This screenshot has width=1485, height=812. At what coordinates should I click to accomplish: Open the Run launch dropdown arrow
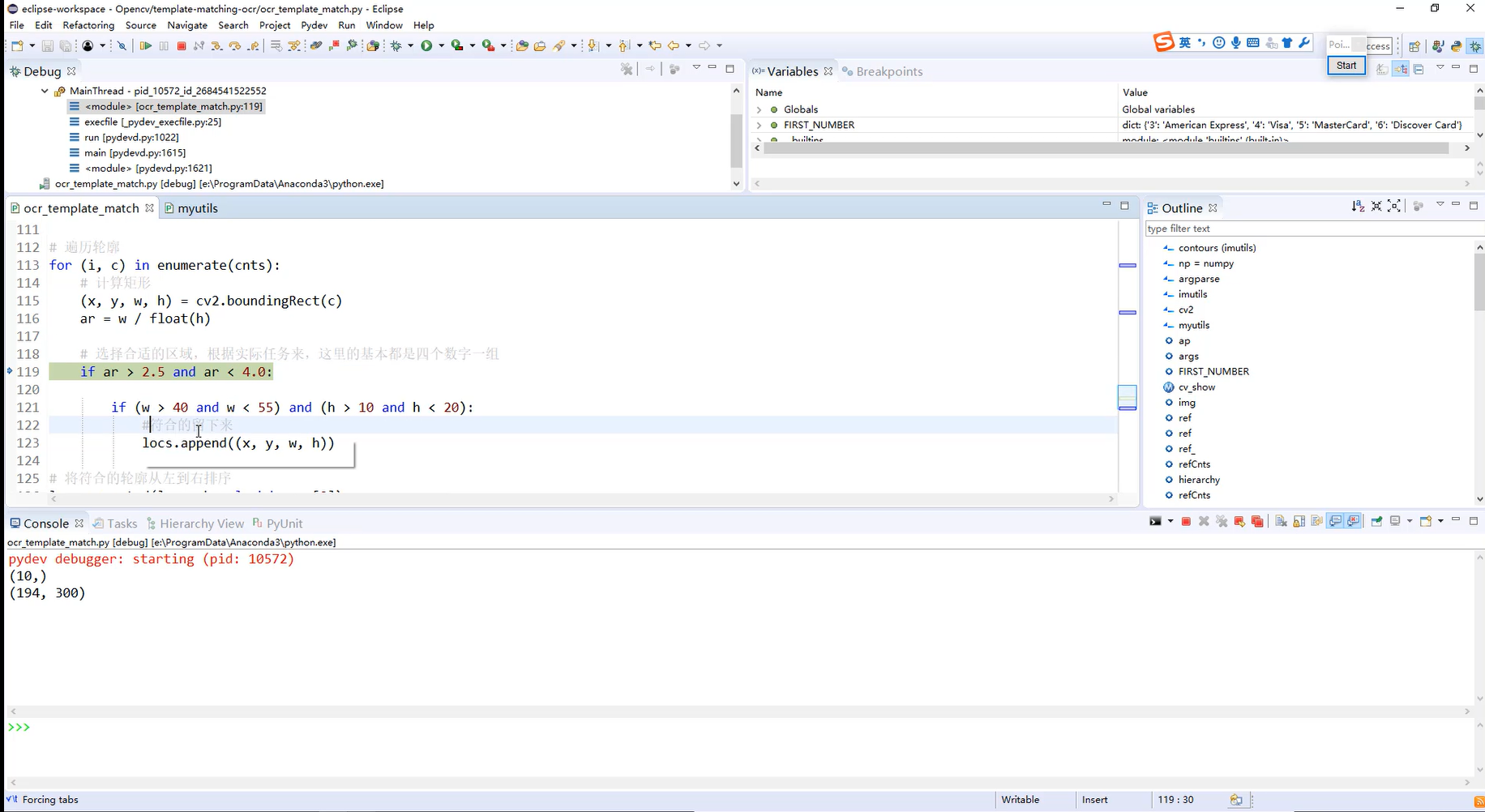[441, 46]
